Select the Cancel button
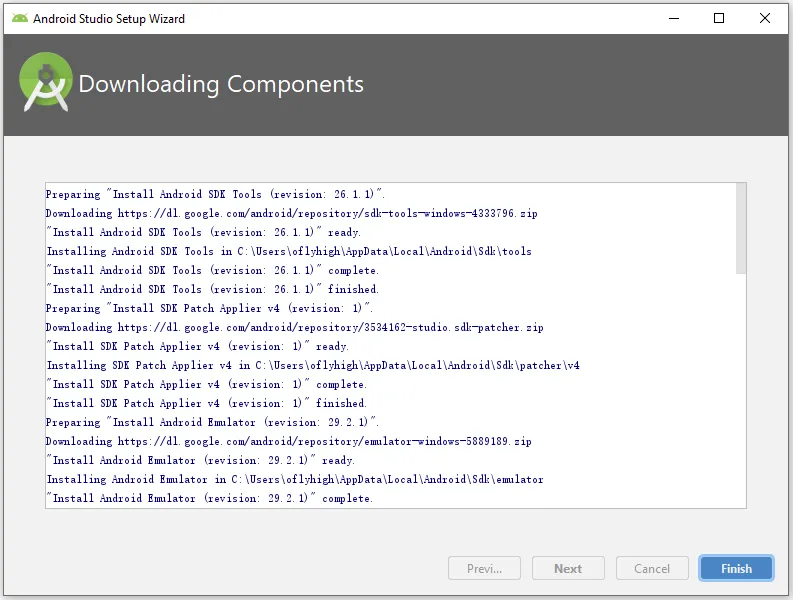Image resolution: width=793 pixels, height=600 pixels. pos(652,568)
